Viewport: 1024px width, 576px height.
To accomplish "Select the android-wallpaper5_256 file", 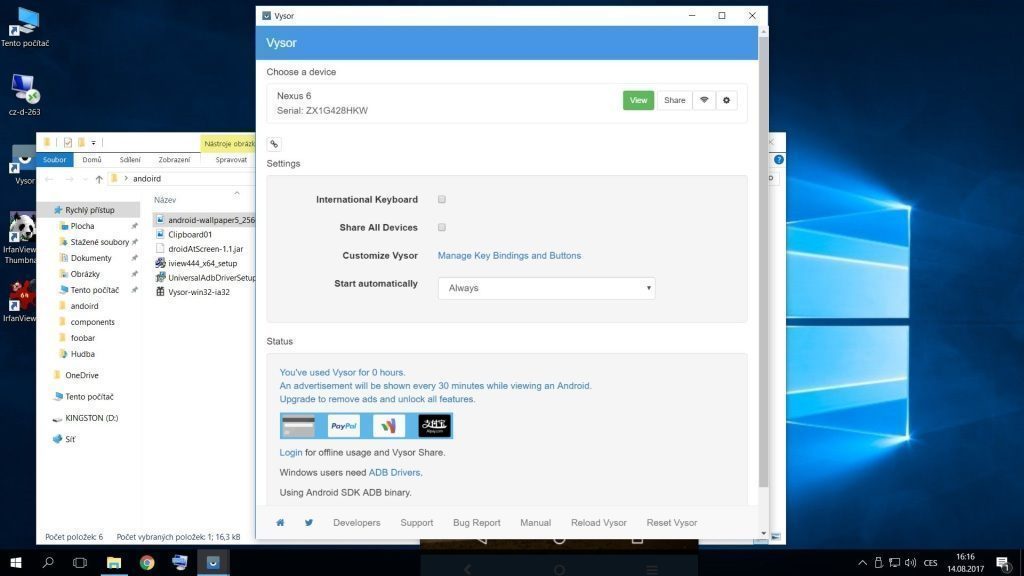I will tap(205, 220).
